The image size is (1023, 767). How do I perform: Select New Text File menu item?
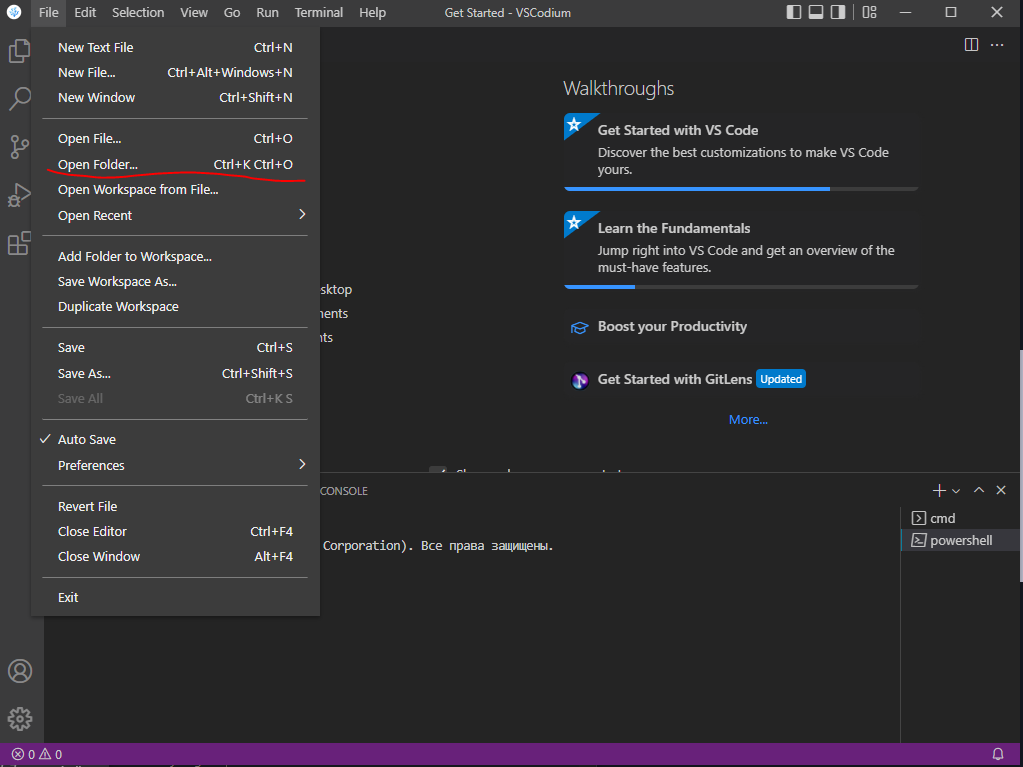coord(175,48)
